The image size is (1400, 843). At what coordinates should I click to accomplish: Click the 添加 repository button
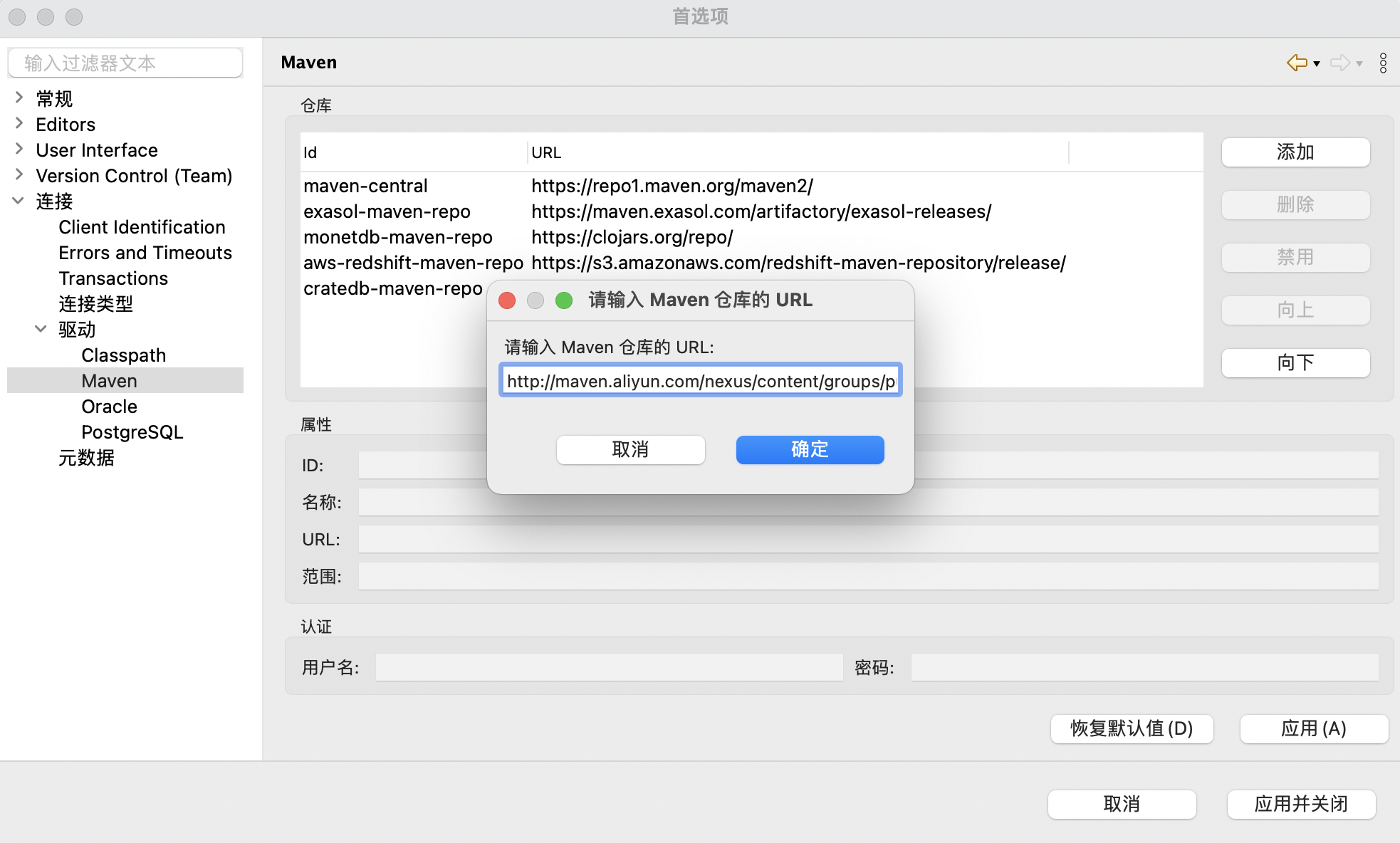click(1295, 152)
